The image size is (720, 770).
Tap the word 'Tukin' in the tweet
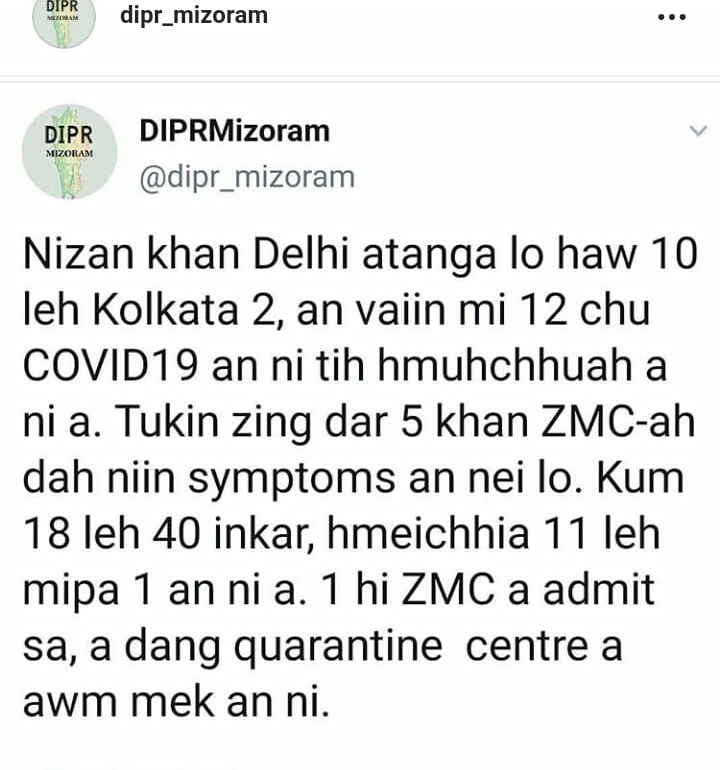166,421
